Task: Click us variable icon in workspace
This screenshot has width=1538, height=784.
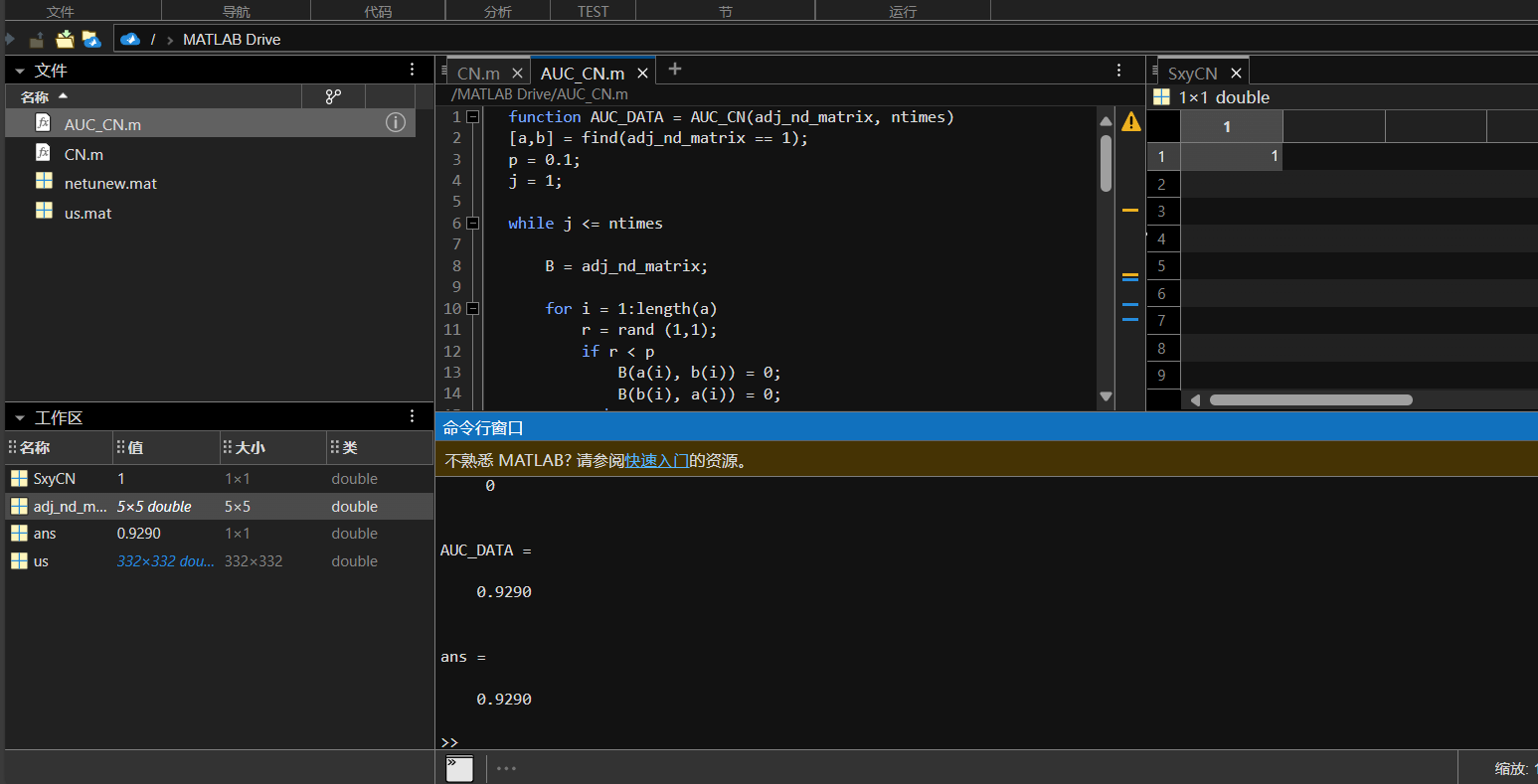Action: coord(19,561)
